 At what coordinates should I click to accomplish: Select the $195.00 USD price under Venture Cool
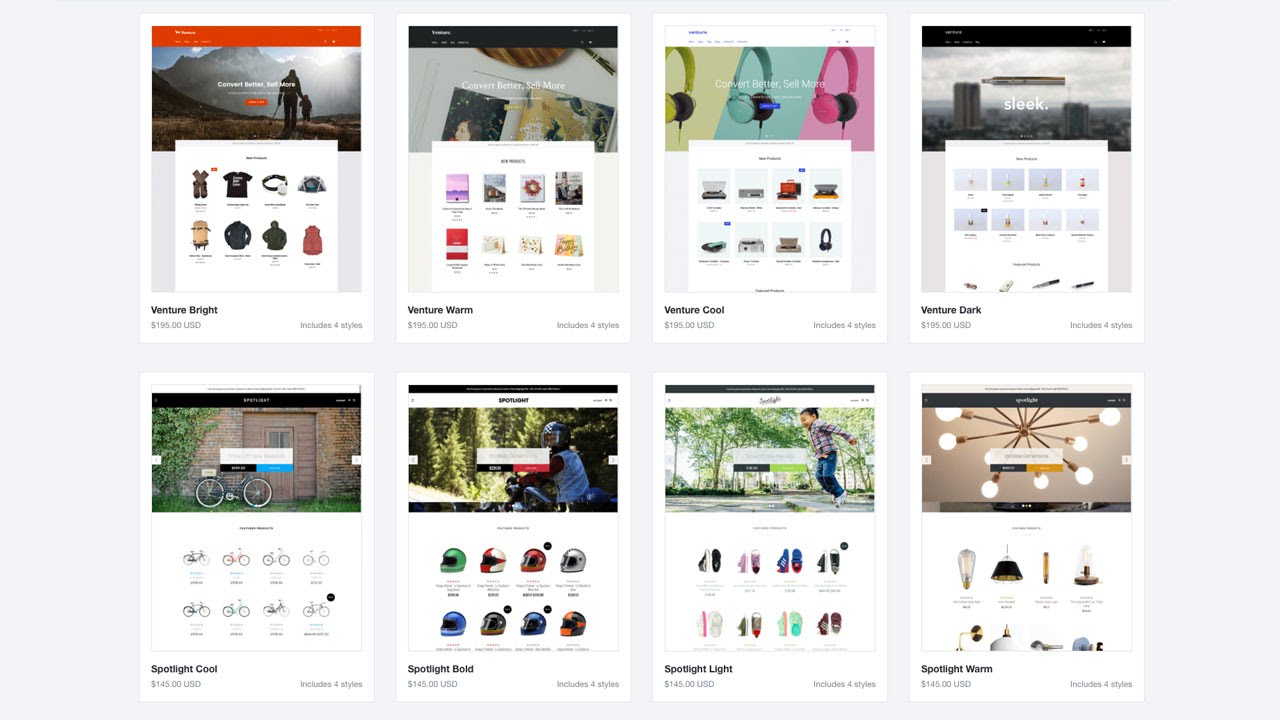(x=689, y=325)
